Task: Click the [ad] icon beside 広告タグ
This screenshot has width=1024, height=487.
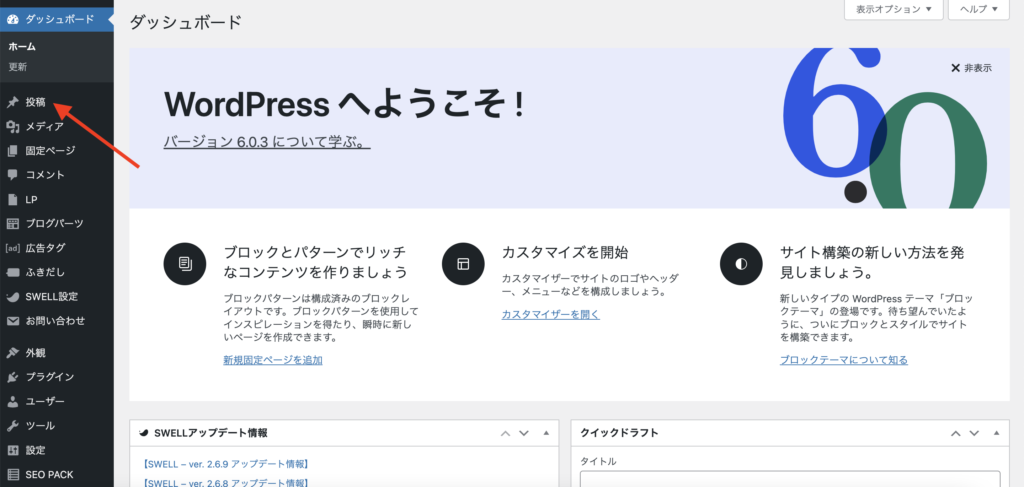Action: (12, 248)
